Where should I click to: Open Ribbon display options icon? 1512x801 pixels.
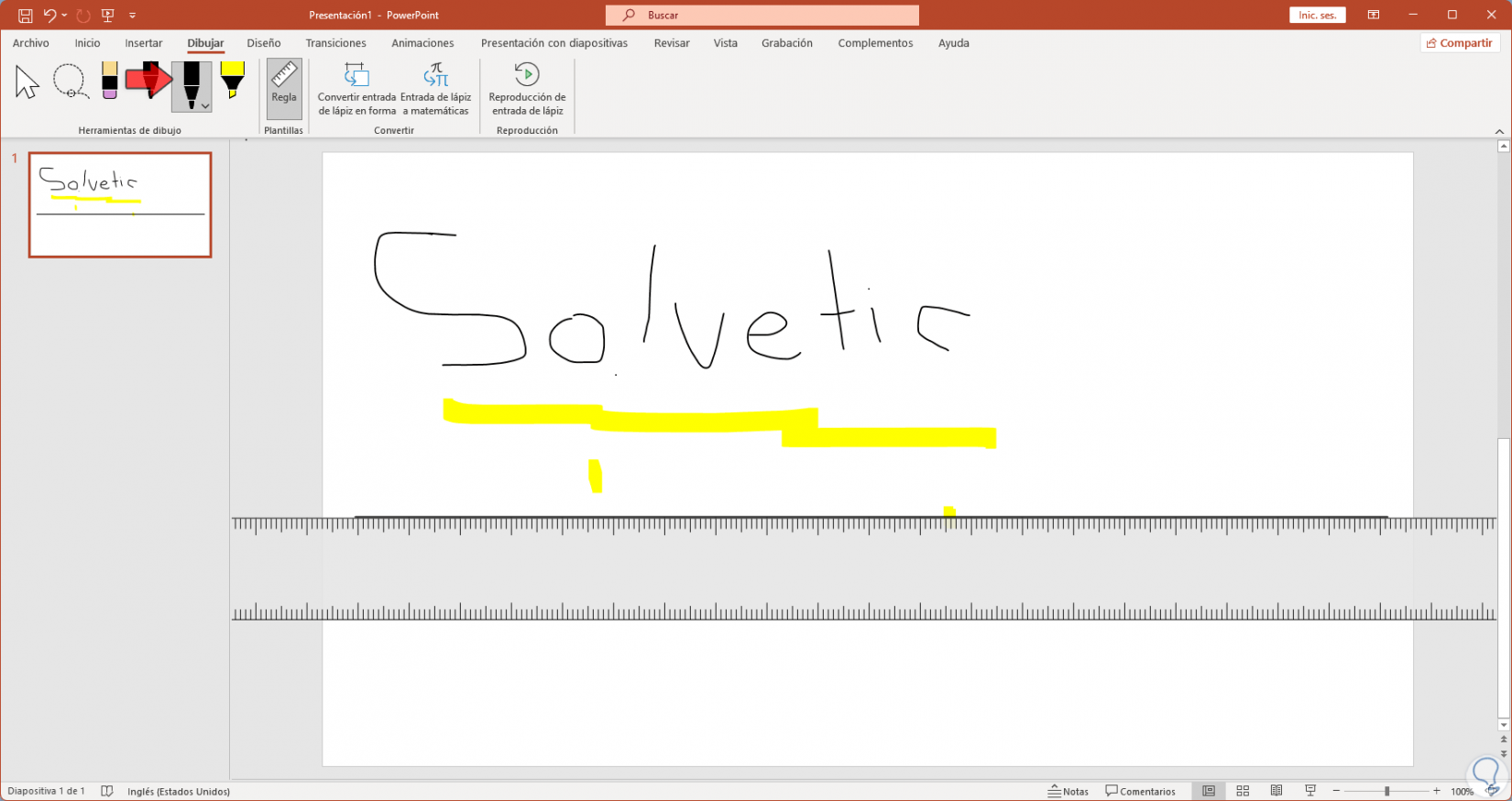[x=1374, y=16]
